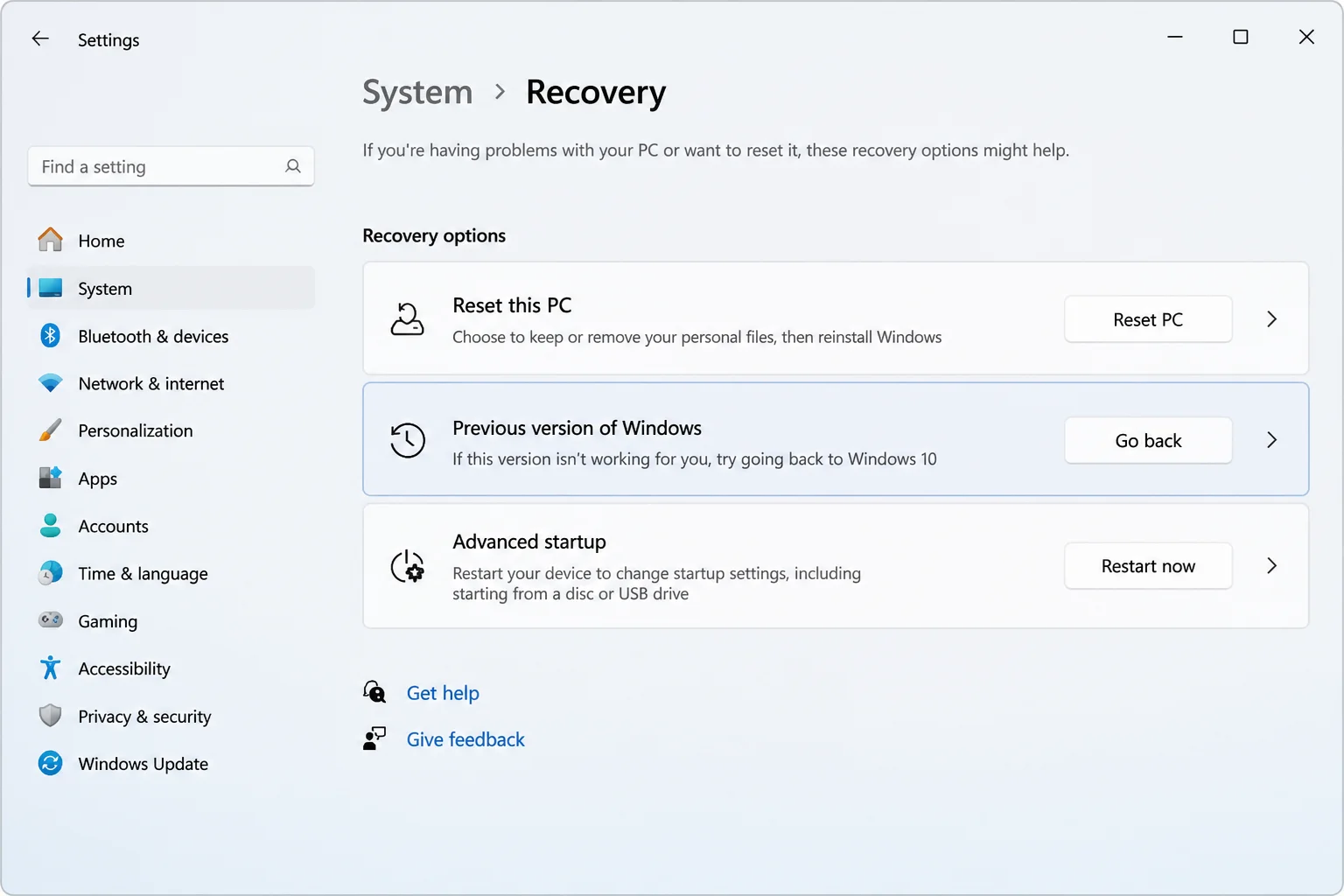Open Home in the sidebar
Screen dimensions: 1344x896
171,241
